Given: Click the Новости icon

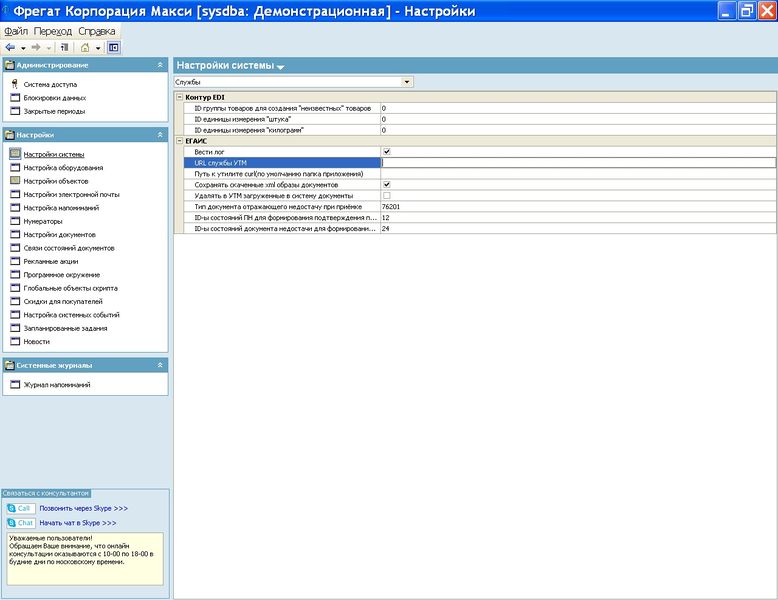Looking at the screenshot, I should coord(15,341).
